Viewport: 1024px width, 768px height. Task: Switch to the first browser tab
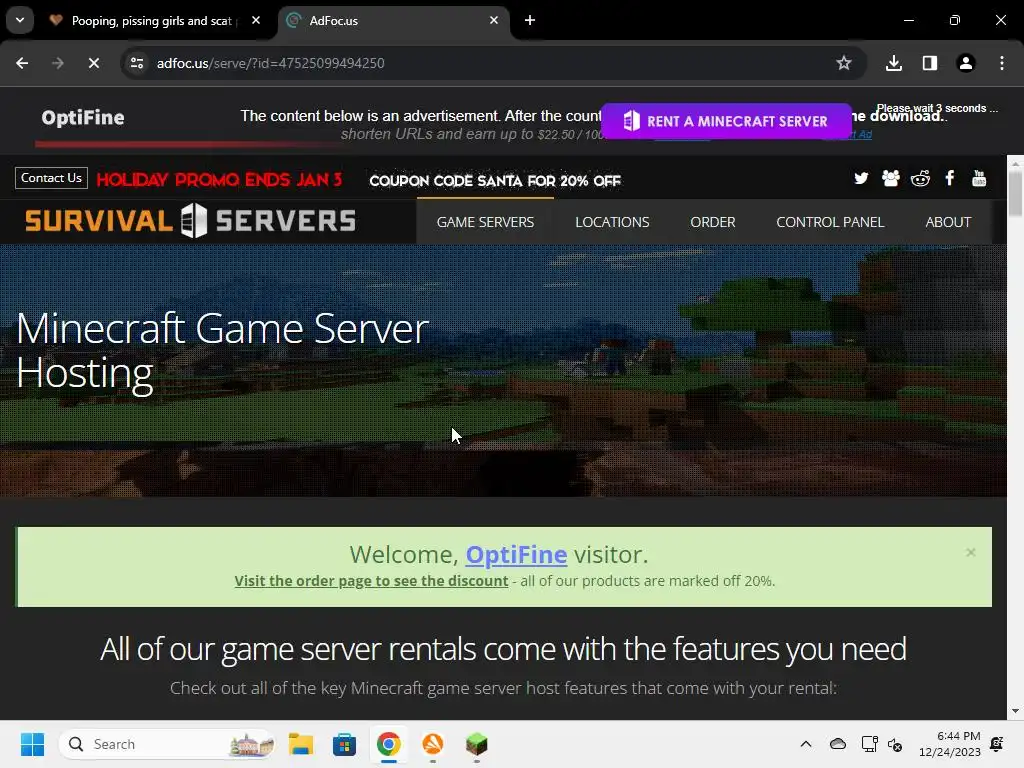click(x=155, y=20)
